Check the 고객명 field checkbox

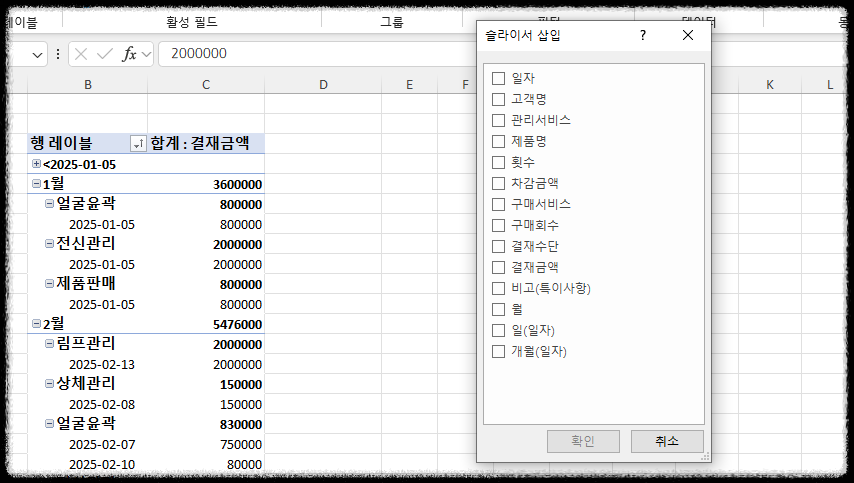(x=498, y=99)
